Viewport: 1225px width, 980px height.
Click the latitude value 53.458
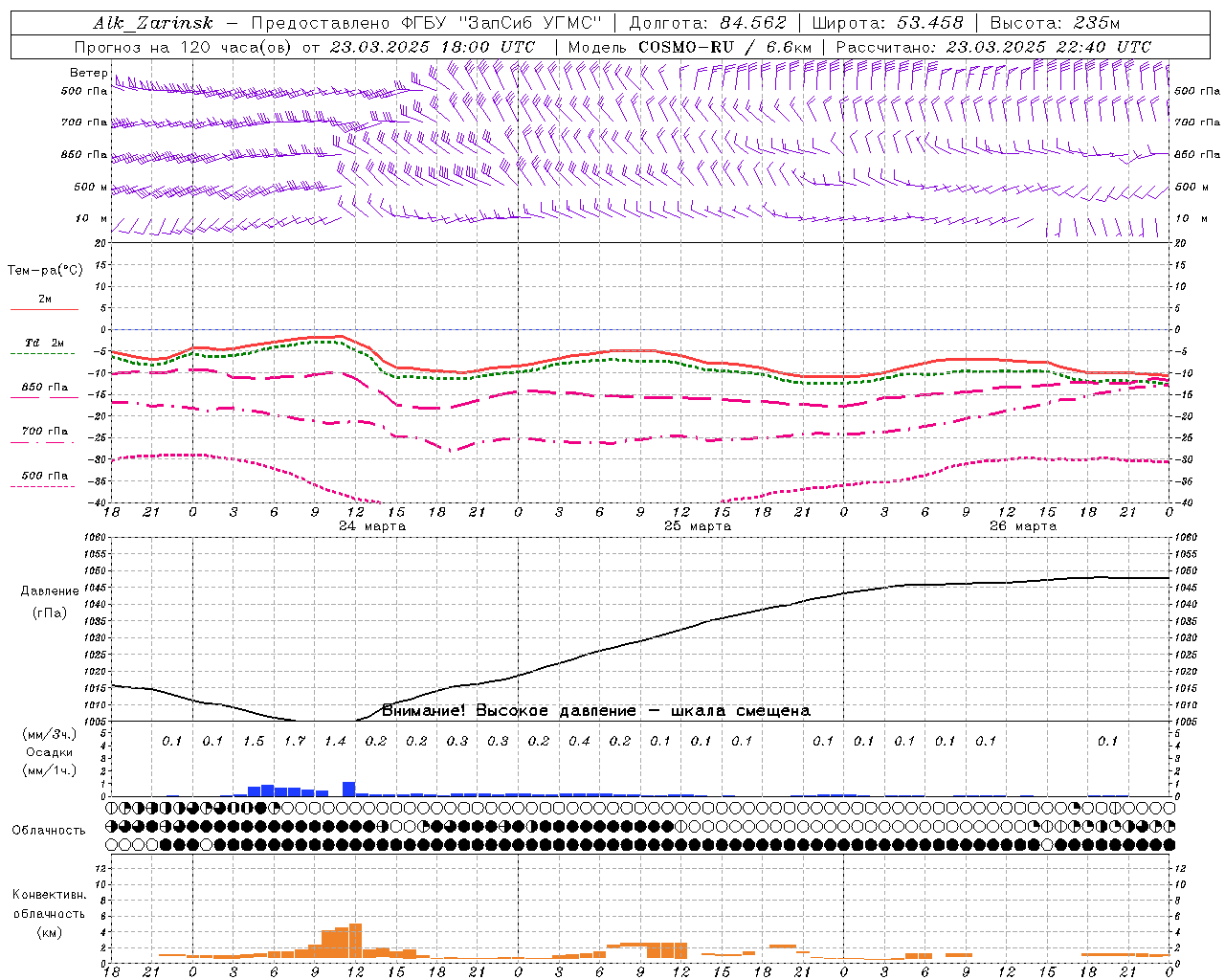[x=930, y=23]
